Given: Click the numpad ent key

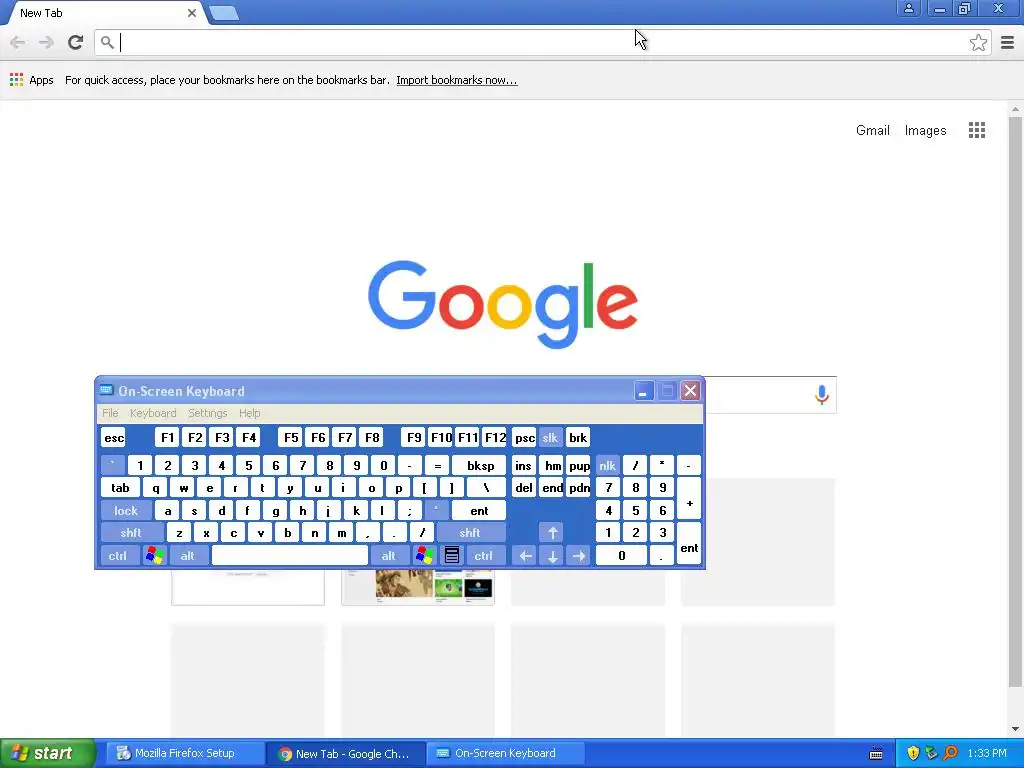Looking at the screenshot, I should tap(689, 544).
